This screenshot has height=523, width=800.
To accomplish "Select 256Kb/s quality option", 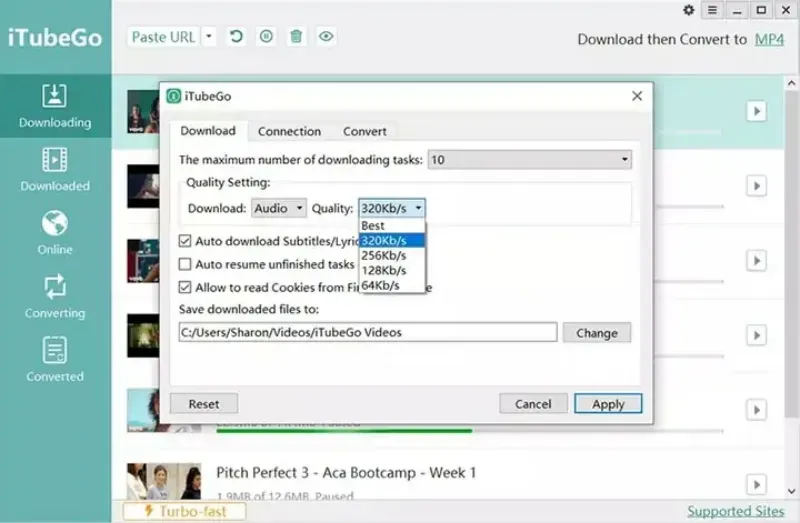I will [x=392, y=256].
